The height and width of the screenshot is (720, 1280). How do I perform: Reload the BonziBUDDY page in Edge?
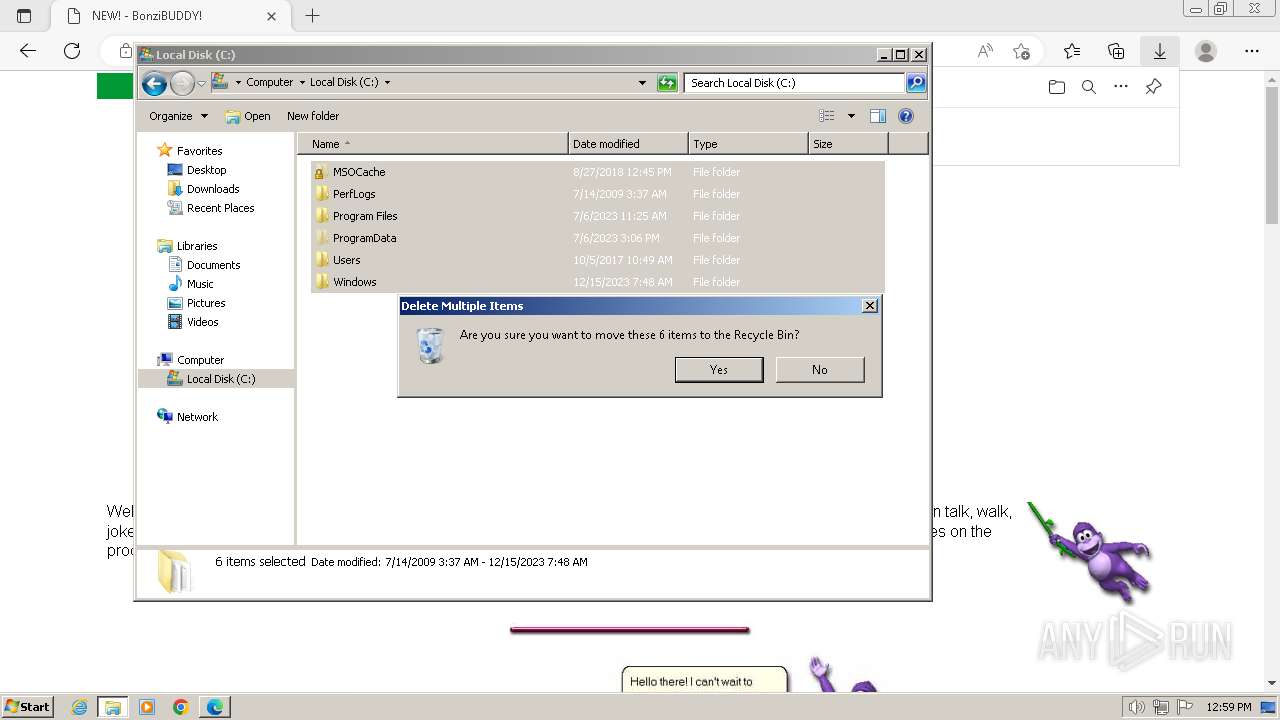tap(72, 51)
